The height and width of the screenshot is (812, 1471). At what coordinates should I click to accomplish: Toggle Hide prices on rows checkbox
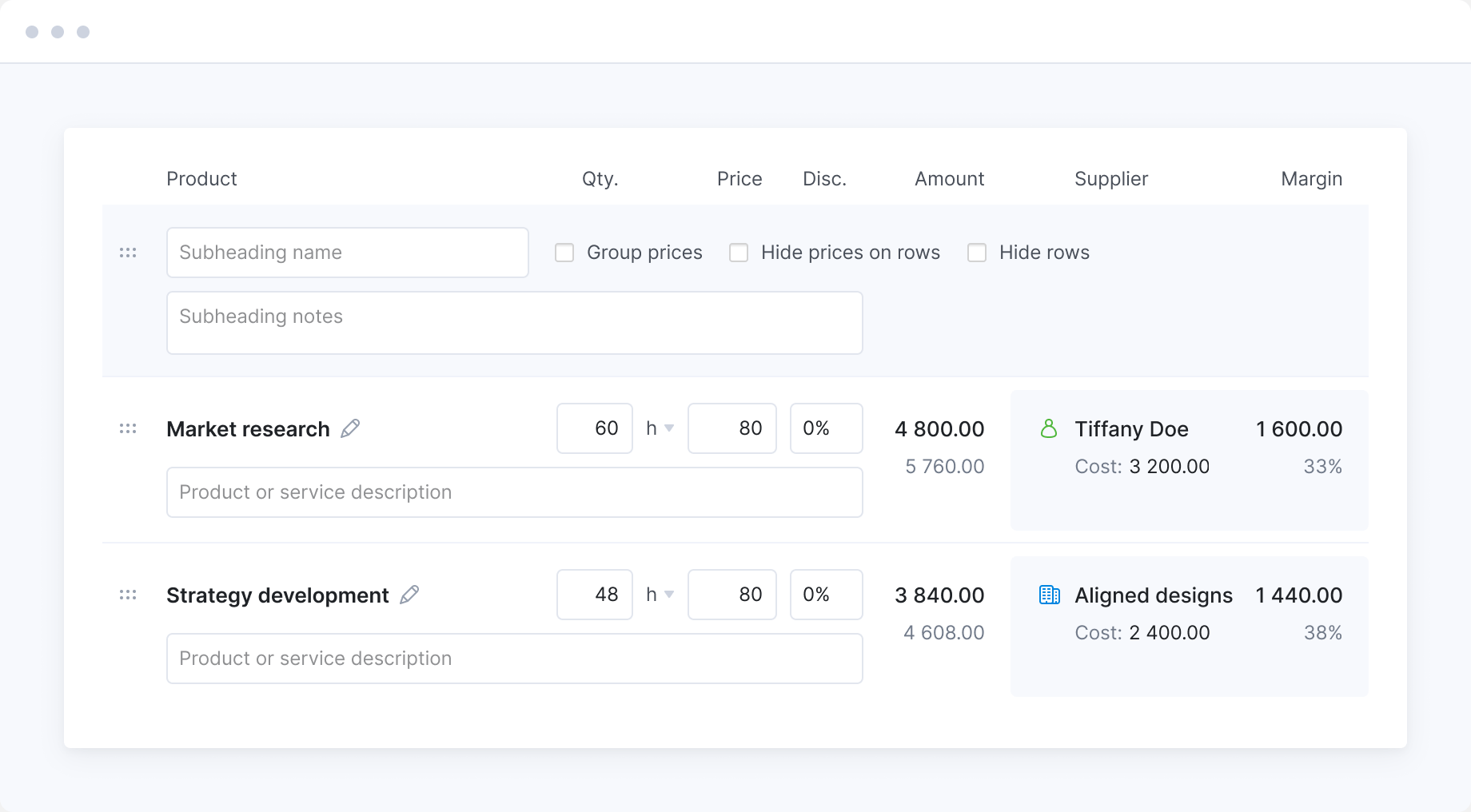[739, 253]
